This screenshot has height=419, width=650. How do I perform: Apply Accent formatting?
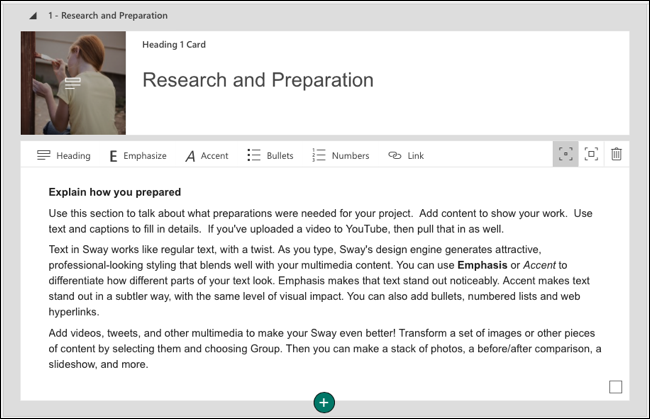(x=206, y=155)
